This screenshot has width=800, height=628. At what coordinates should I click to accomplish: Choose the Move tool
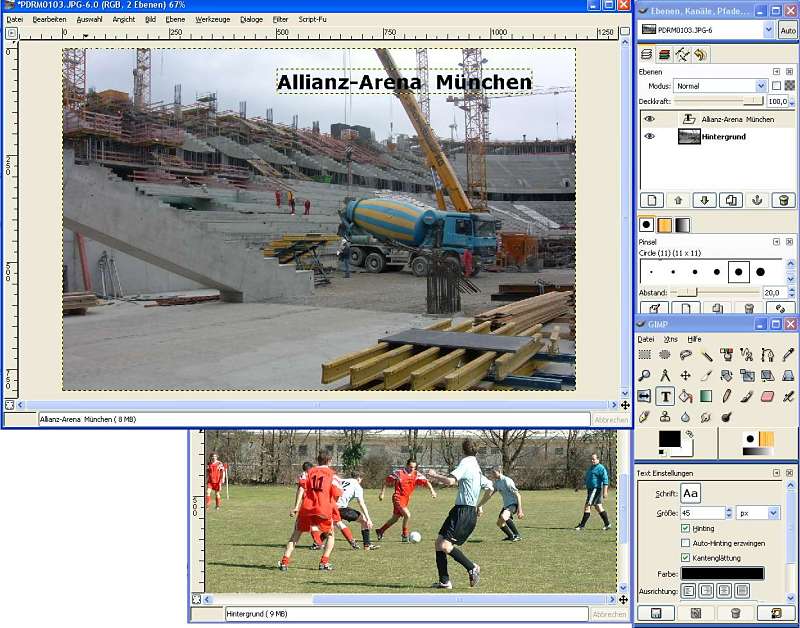685,375
